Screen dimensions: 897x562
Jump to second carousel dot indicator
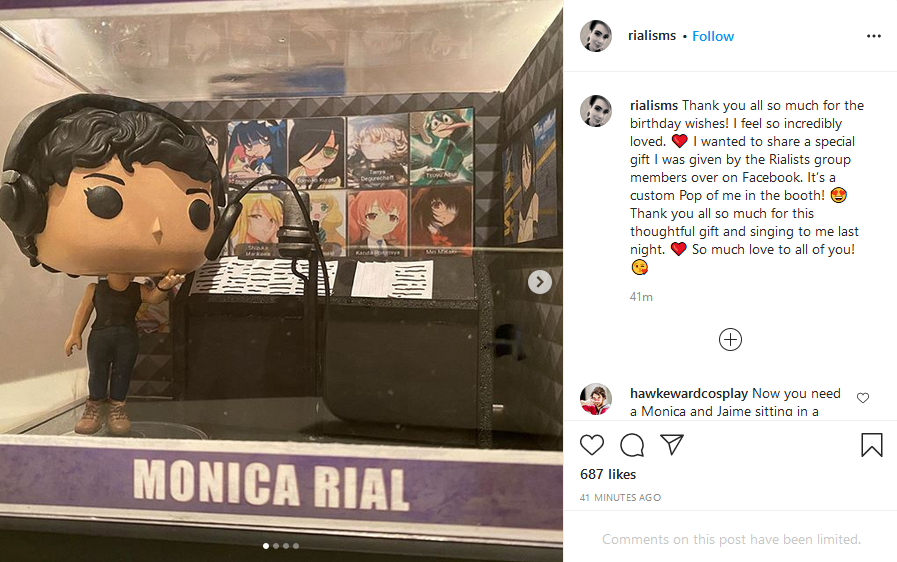(x=276, y=546)
